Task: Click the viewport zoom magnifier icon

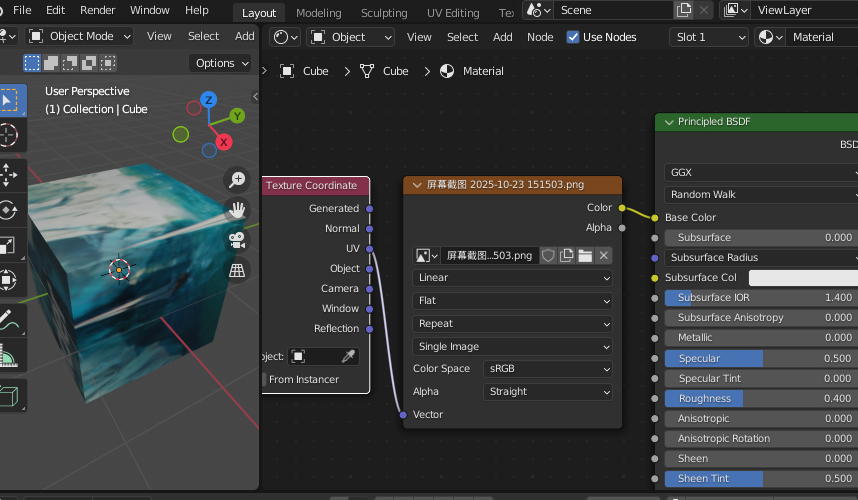Action: (237, 179)
